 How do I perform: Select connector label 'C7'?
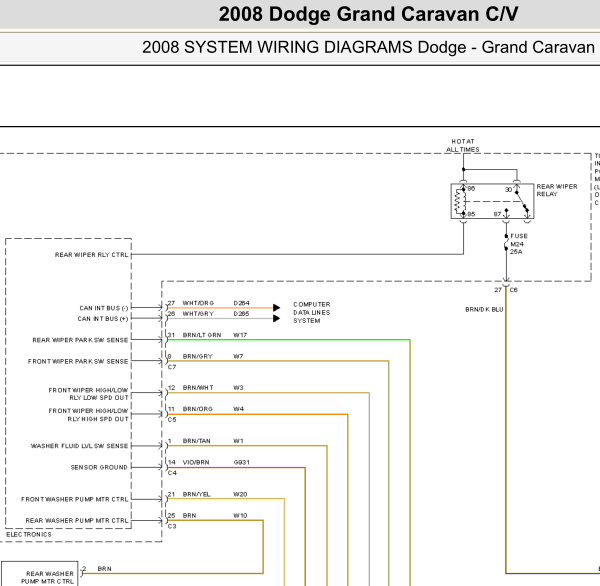click(x=172, y=367)
